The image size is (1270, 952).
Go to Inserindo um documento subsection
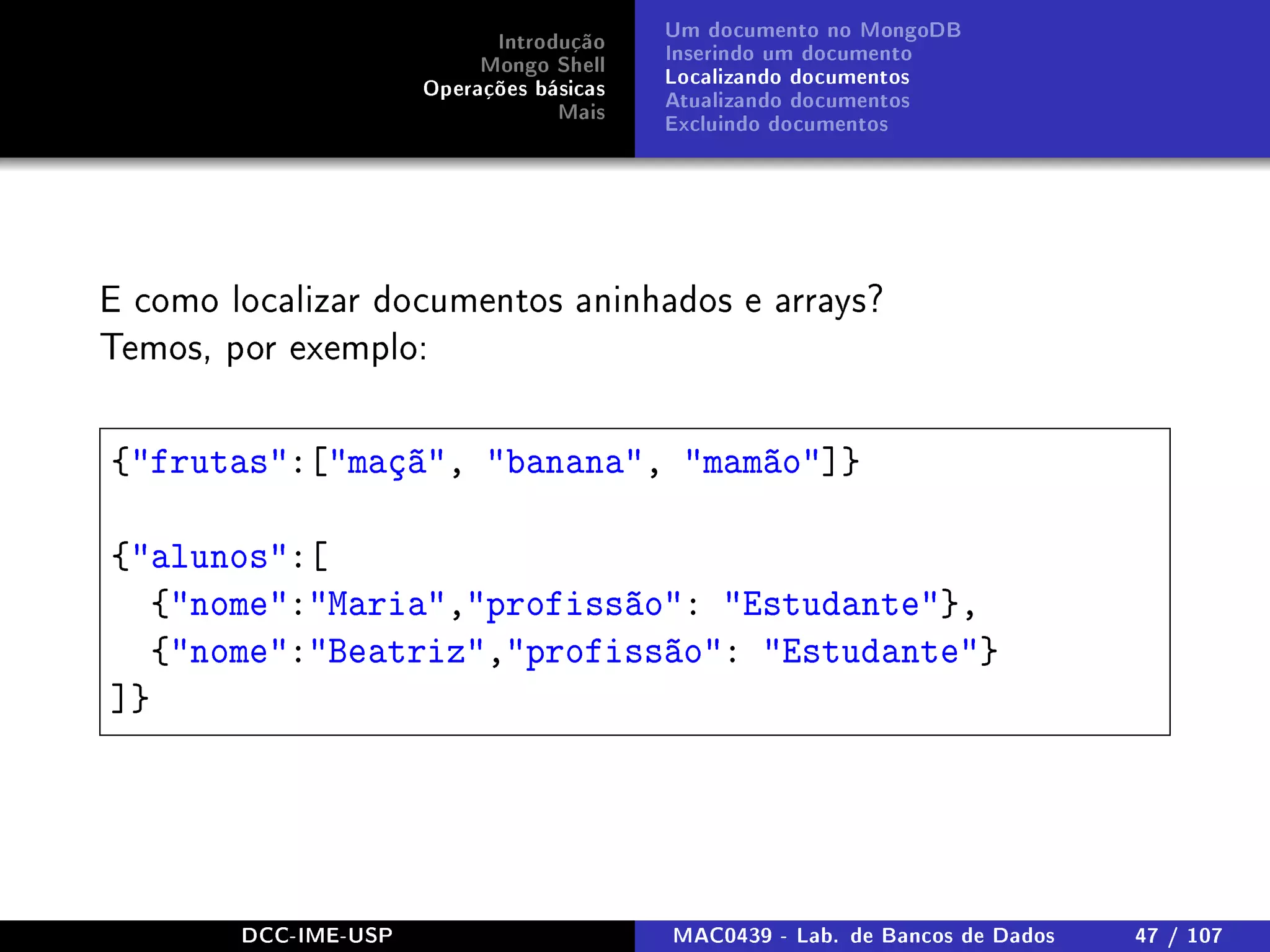788,53
